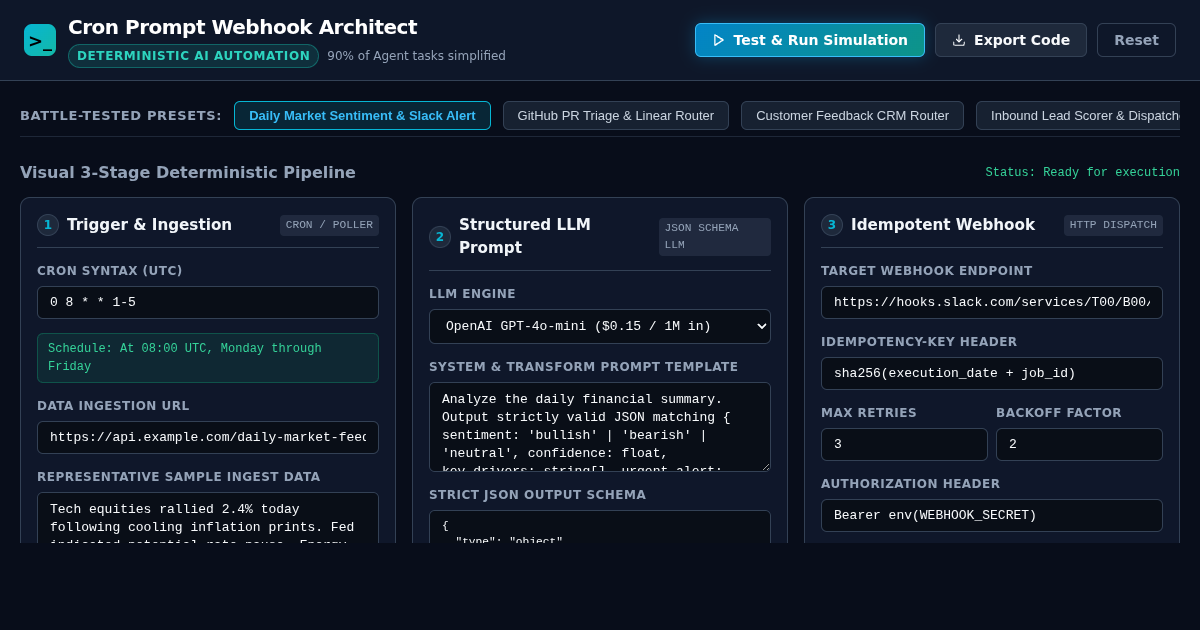The image size is (1200, 630).
Task: Click the step 1 number badge
Action: 48,225
